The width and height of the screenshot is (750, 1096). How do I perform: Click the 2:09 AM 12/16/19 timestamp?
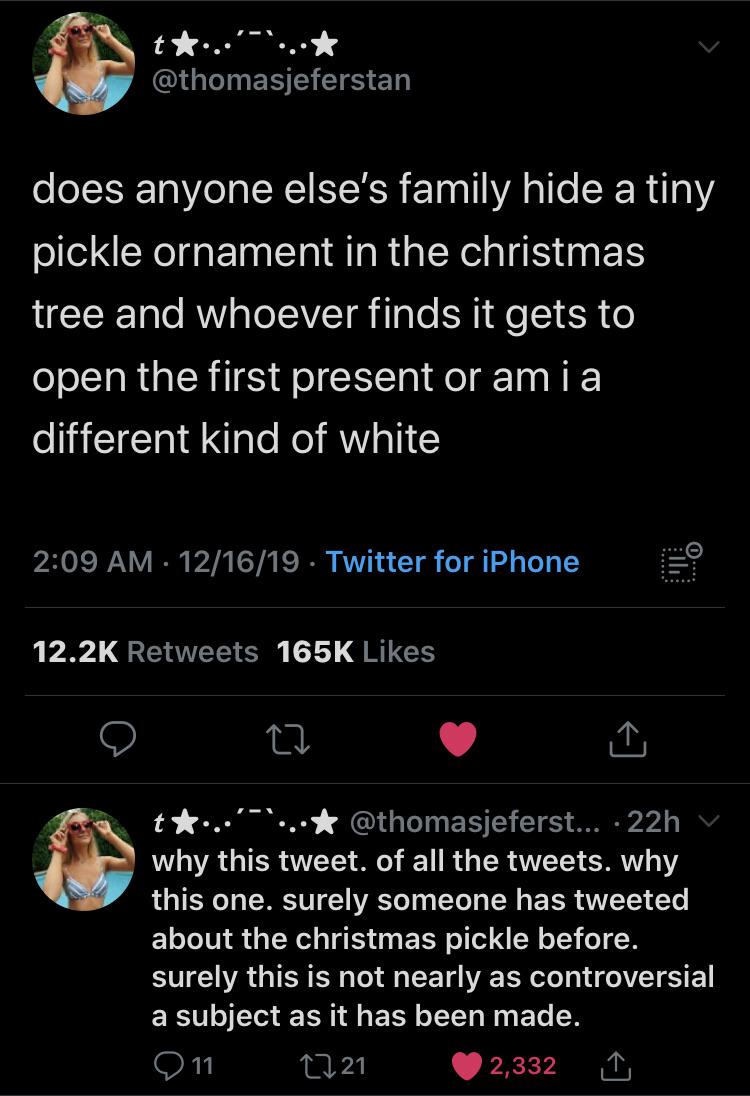[x=165, y=562]
